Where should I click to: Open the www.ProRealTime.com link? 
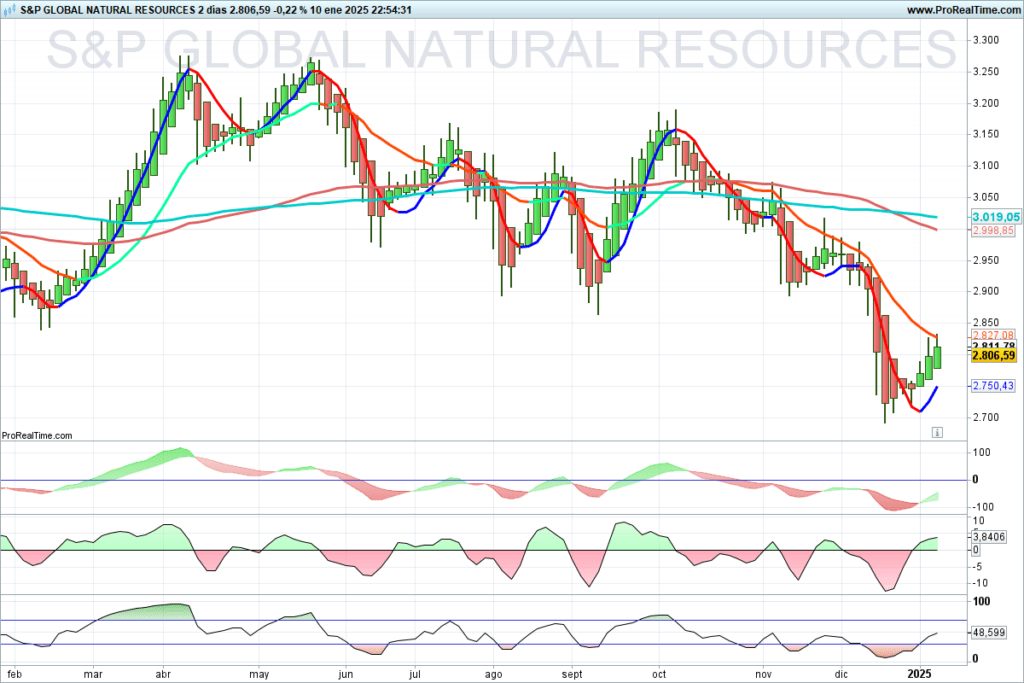coord(963,10)
